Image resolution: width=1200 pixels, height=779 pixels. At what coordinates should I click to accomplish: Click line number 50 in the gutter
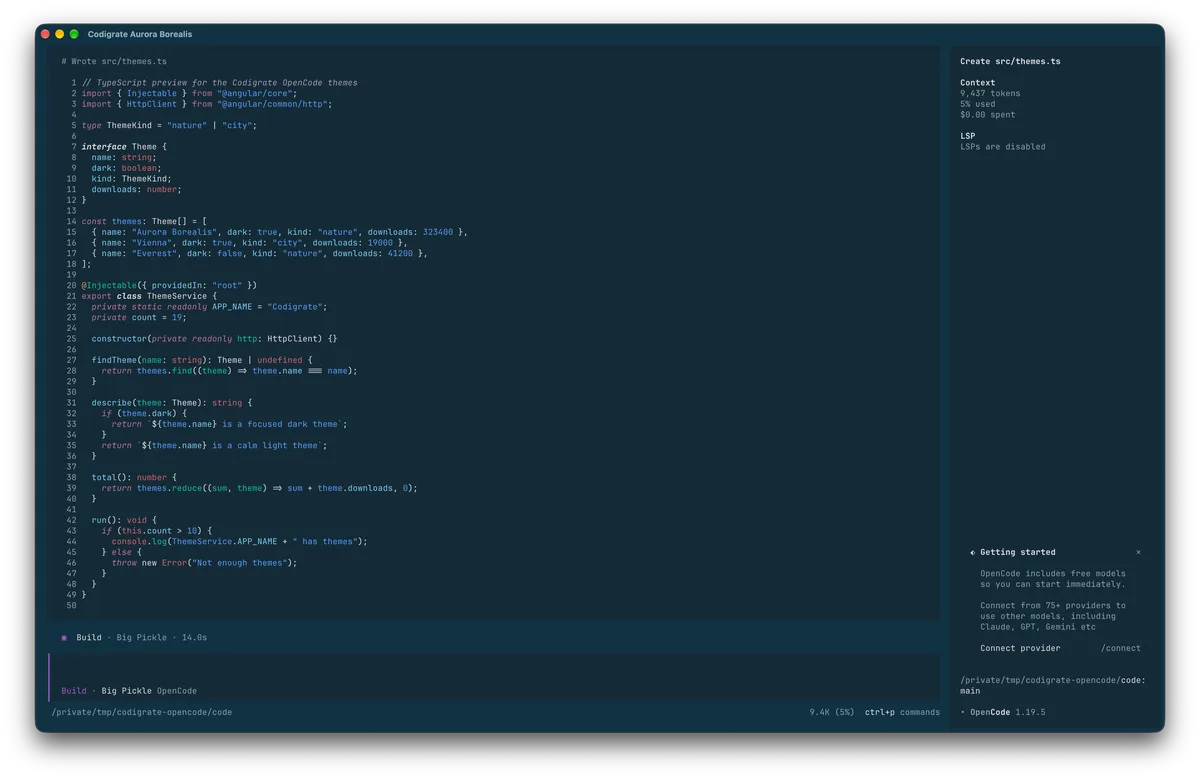71,605
